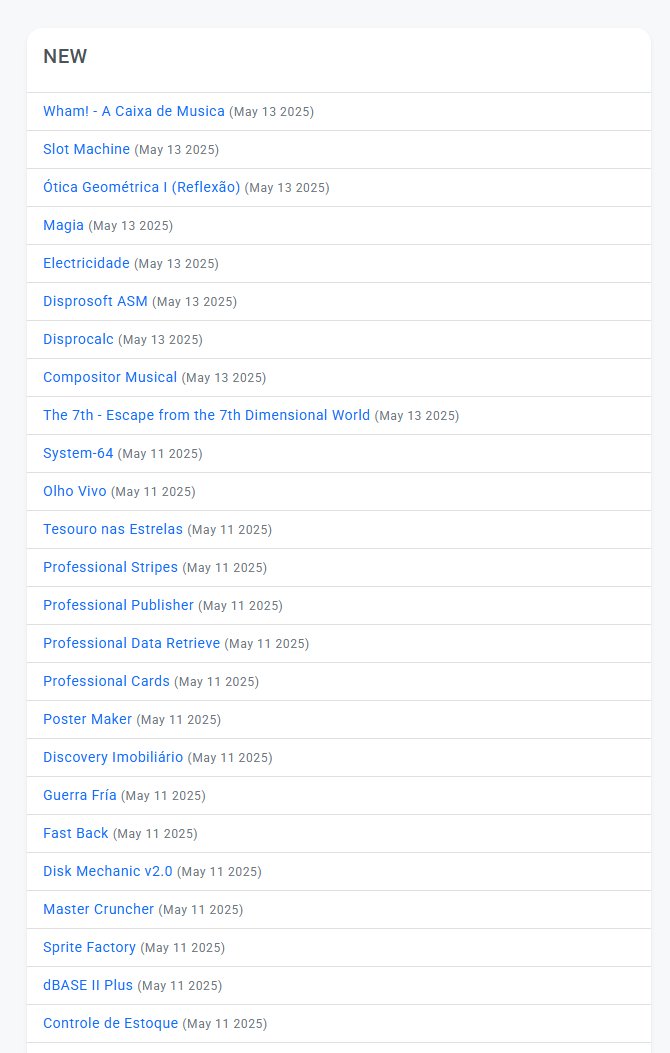Click the date text next to Wham!

tap(272, 112)
